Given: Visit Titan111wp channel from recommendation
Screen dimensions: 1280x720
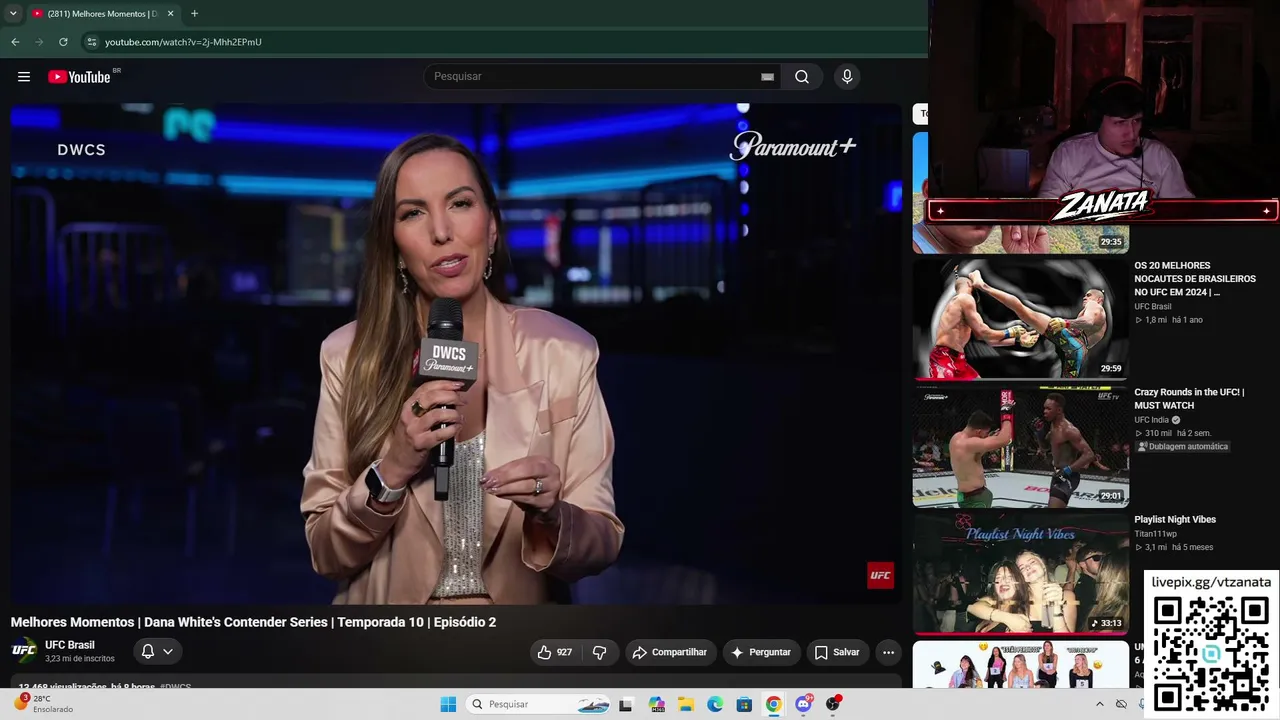Looking at the screenshot, I should [1156, 534].
